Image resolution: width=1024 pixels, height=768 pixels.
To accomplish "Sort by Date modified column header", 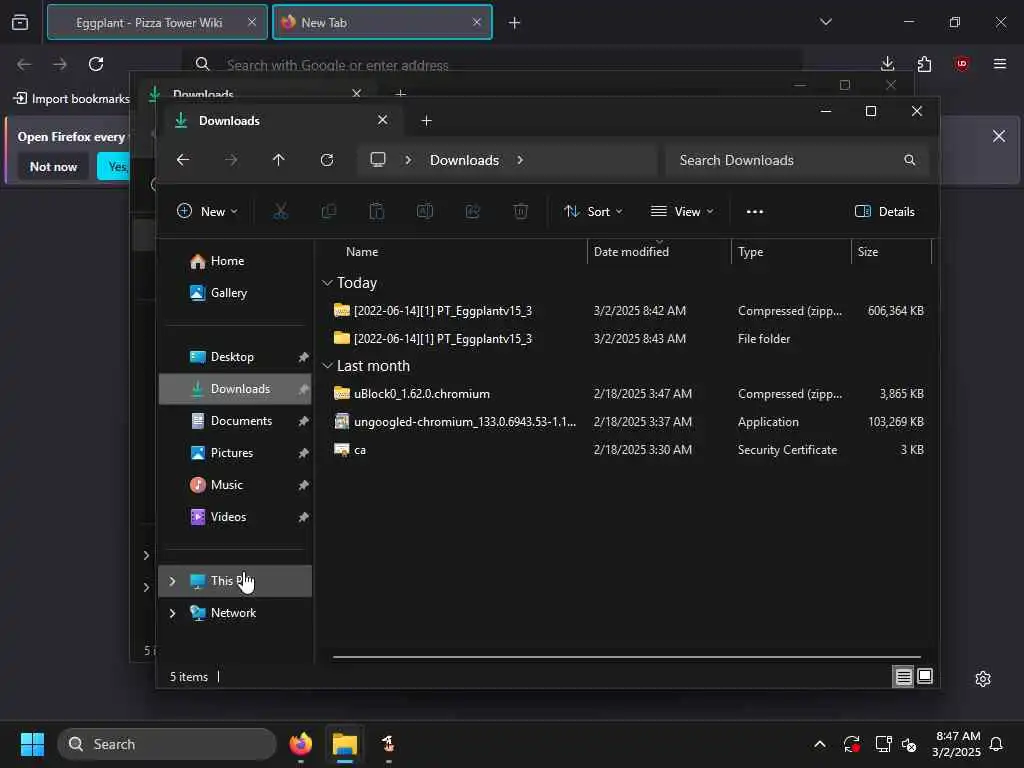I will (x=659, y=251).
